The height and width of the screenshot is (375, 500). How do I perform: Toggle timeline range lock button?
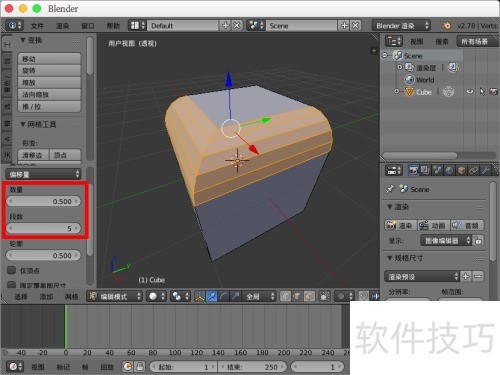[x=140, y=367]
